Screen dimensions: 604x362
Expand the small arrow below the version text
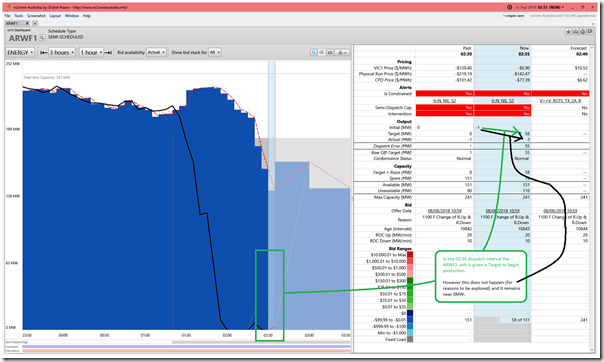[x=592, y=23]
